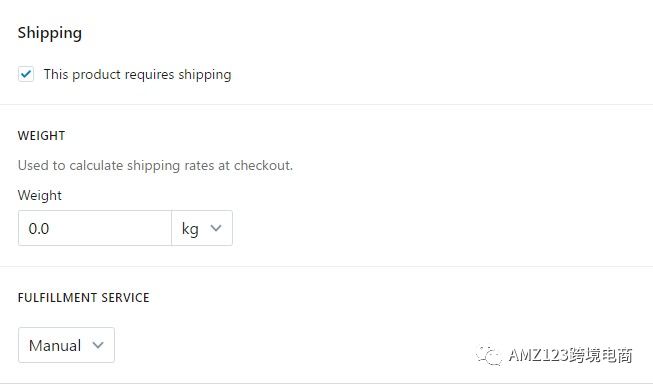
Task: Click the word 'shipping' in the checkbox label
Action: click(204, 75)
